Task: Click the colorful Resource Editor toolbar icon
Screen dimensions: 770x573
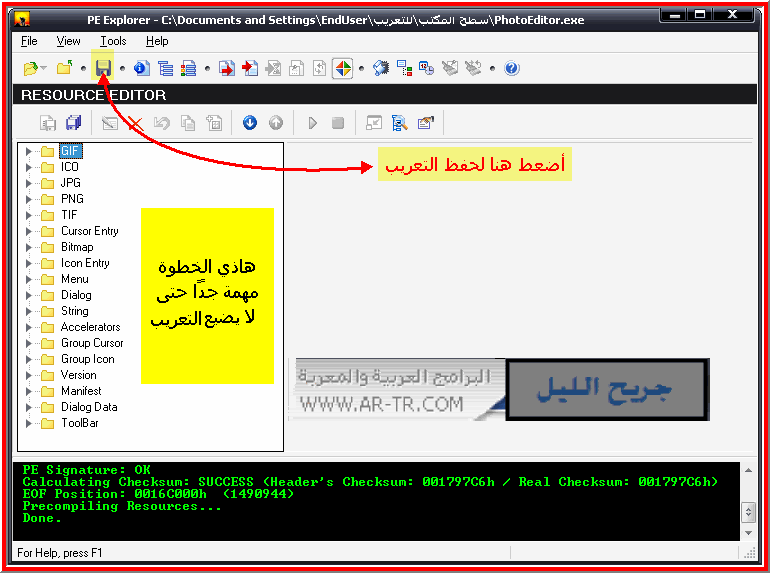Action: [342, 68]
